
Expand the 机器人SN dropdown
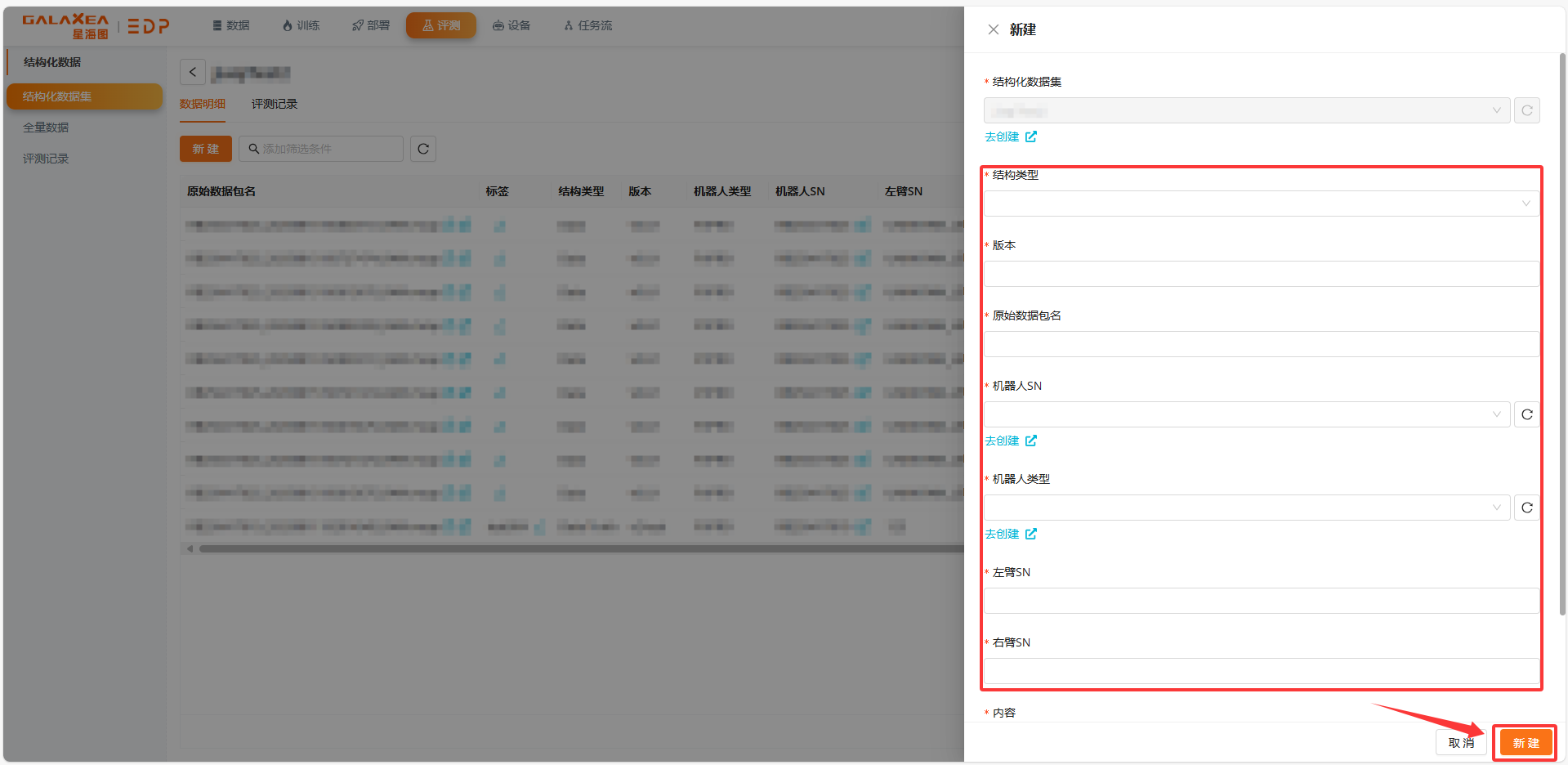tap(1246, 414)
